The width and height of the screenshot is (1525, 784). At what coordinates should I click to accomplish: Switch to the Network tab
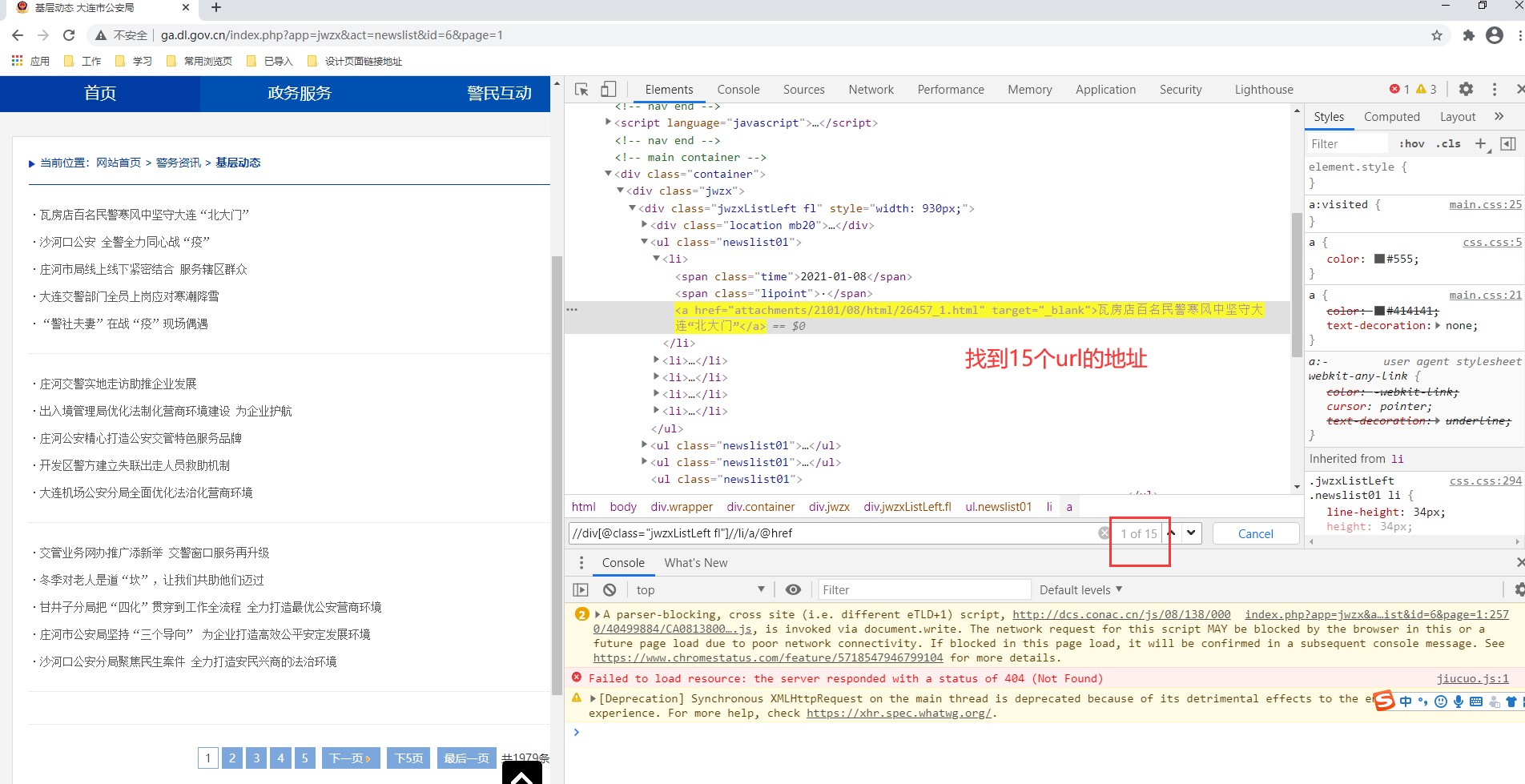(x=871, y=90)
